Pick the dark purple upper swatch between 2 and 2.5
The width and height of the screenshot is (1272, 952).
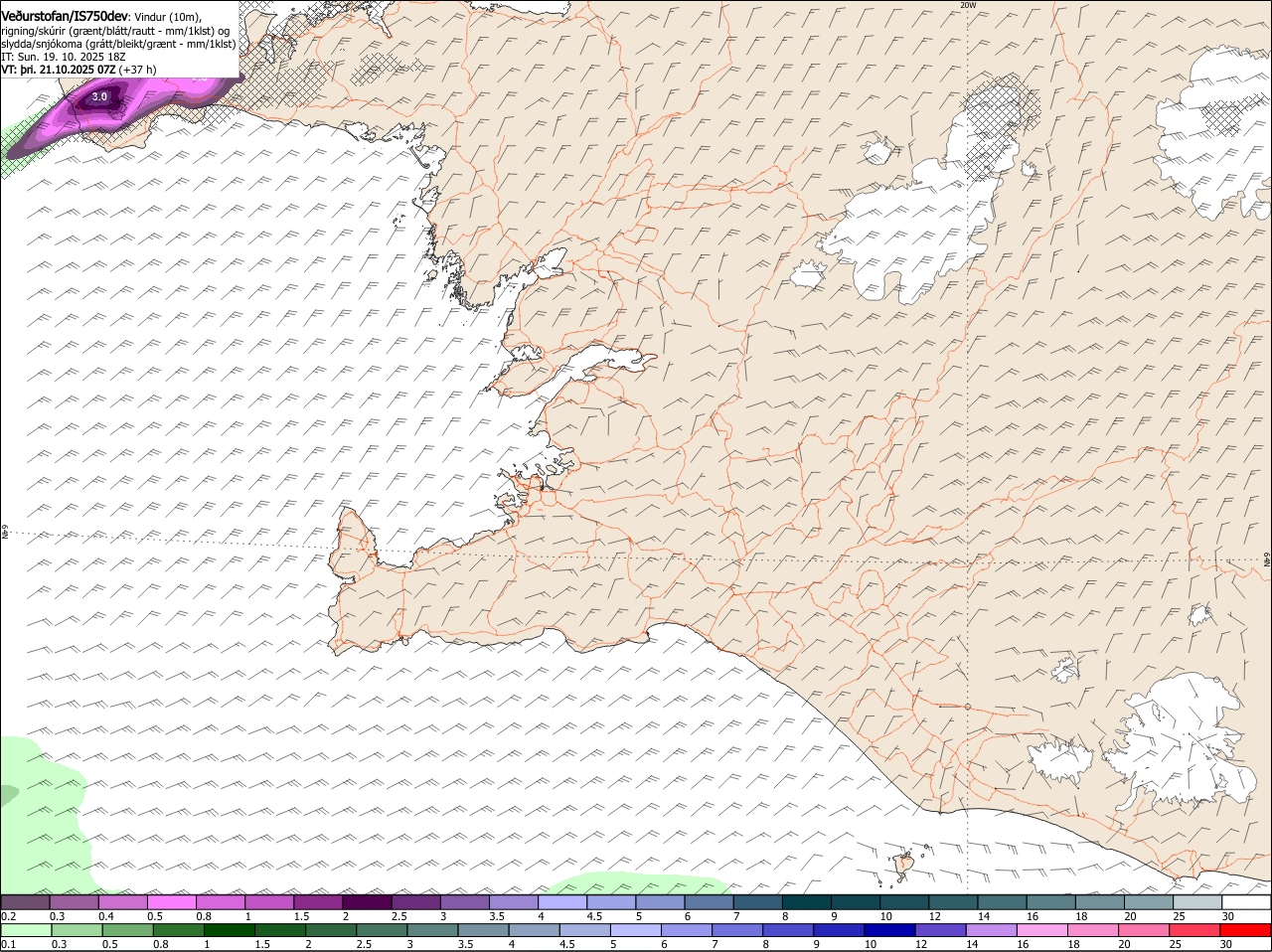tap(366, 902)
